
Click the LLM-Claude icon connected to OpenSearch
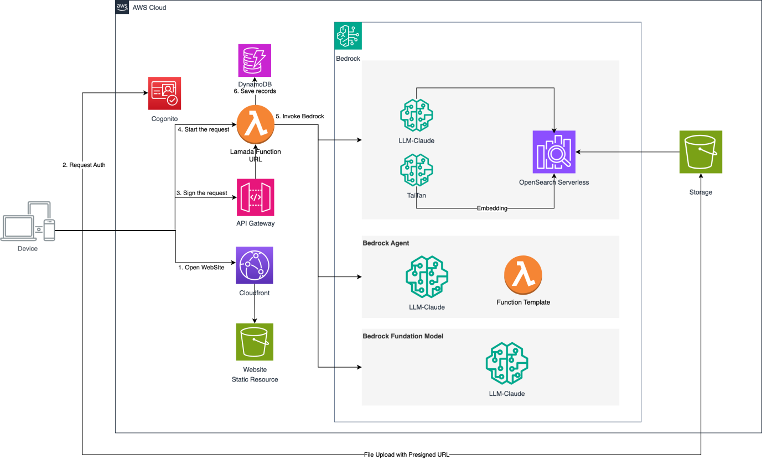point(416,115)
